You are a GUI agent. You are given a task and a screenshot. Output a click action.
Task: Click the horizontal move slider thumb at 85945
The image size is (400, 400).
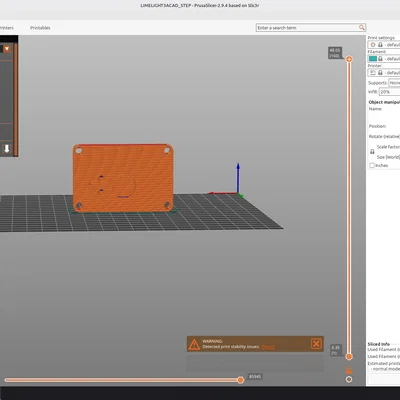(240, 380)
